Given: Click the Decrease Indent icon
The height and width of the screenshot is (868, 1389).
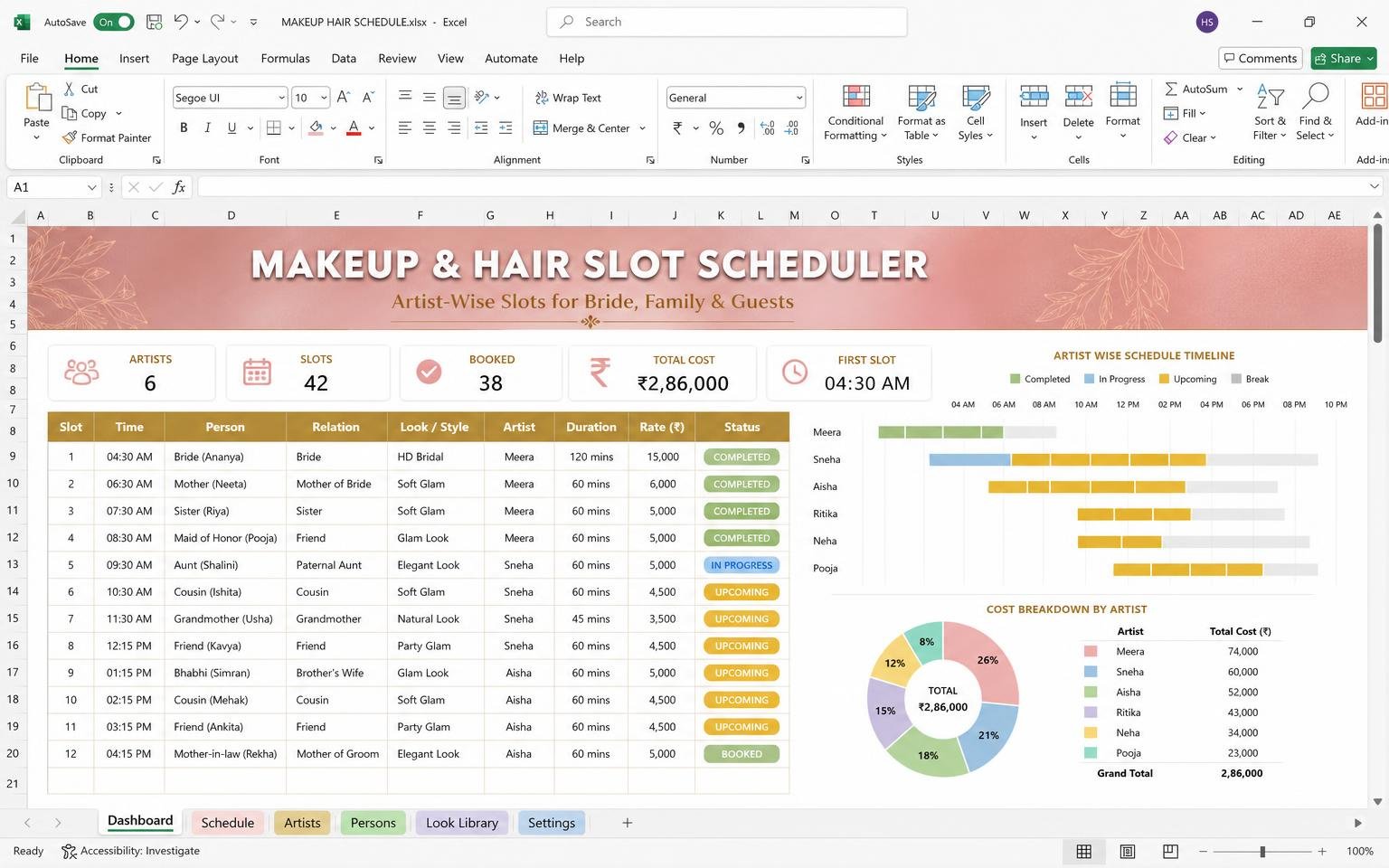Looking at the screenshot, I should [x=481, y=128].
